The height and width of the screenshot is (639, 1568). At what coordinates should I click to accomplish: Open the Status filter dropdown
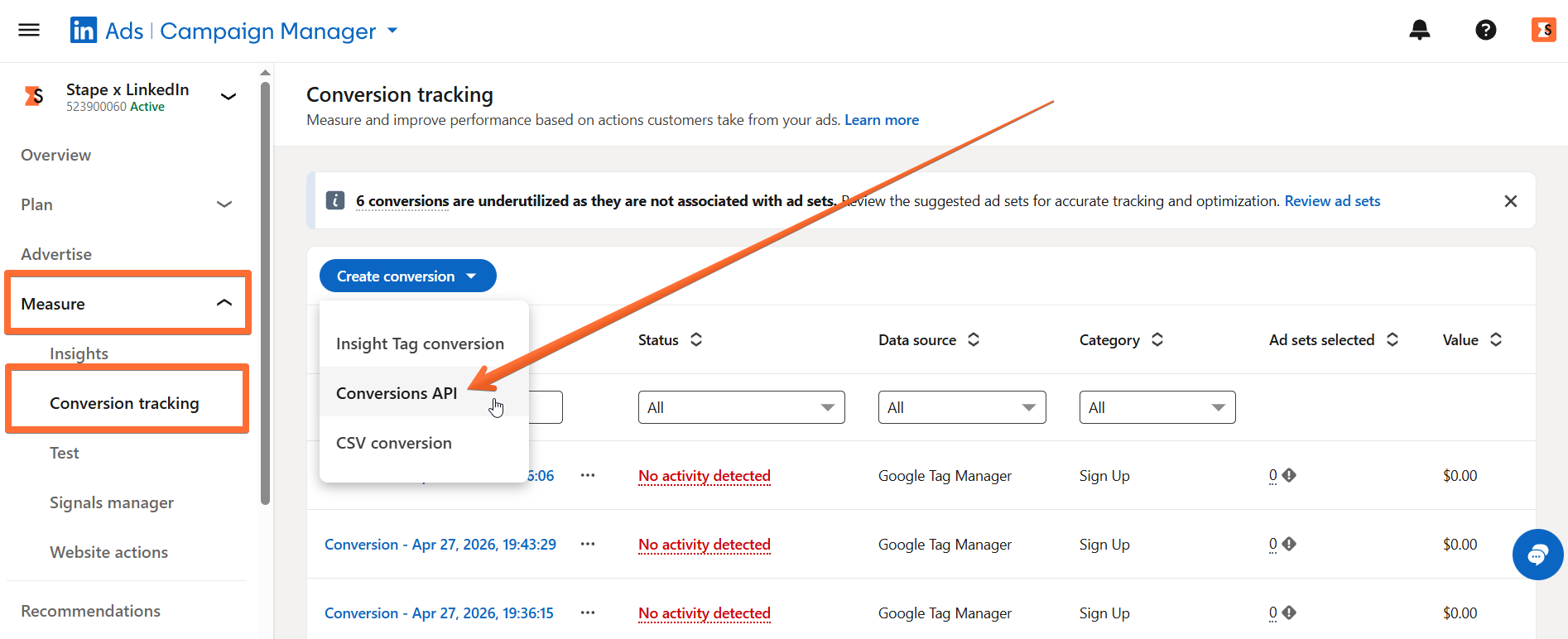(742, 407)
